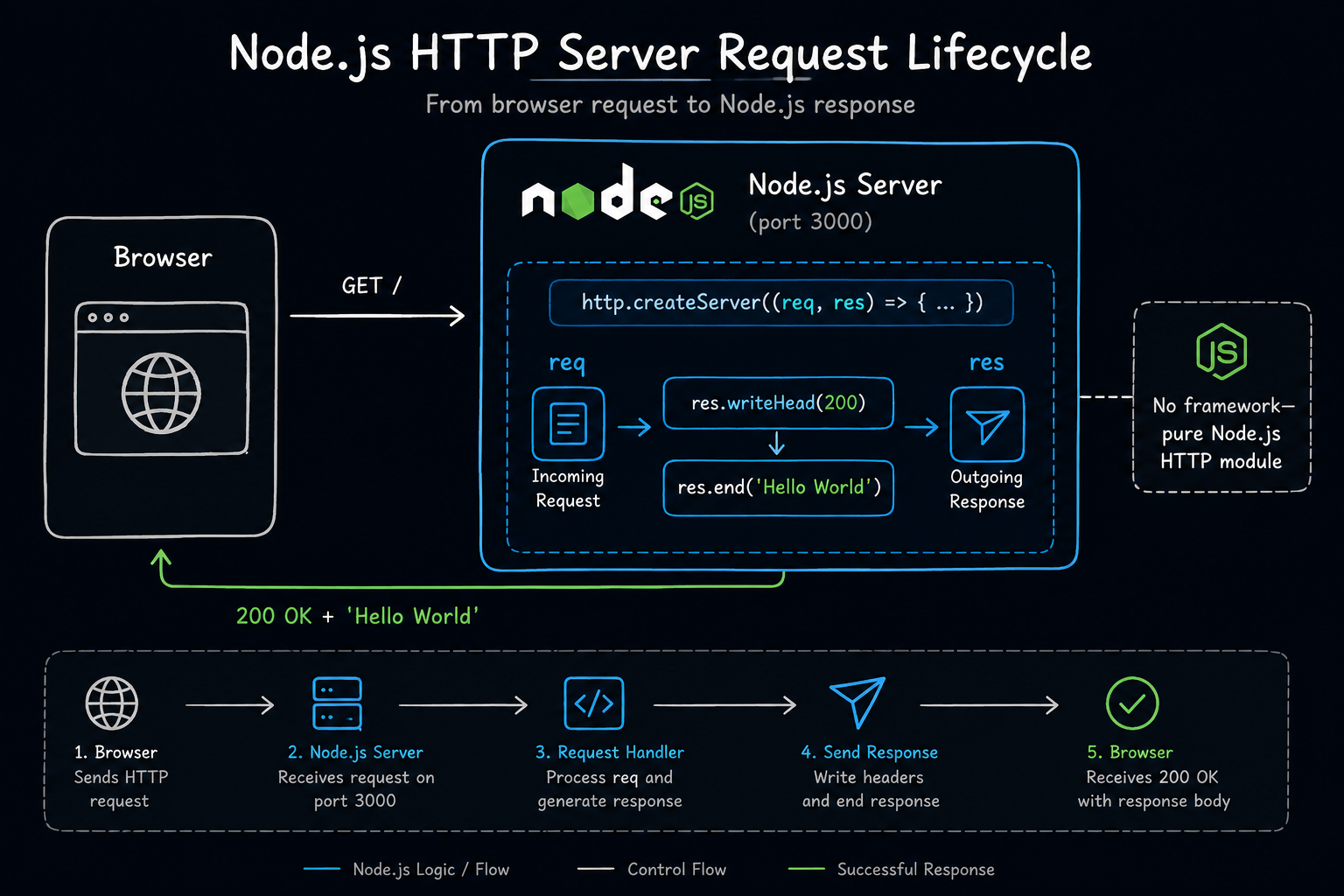The image size is (1344, 896).
Task: Click the res.end('Hello World') box
Action: point(778,487)
